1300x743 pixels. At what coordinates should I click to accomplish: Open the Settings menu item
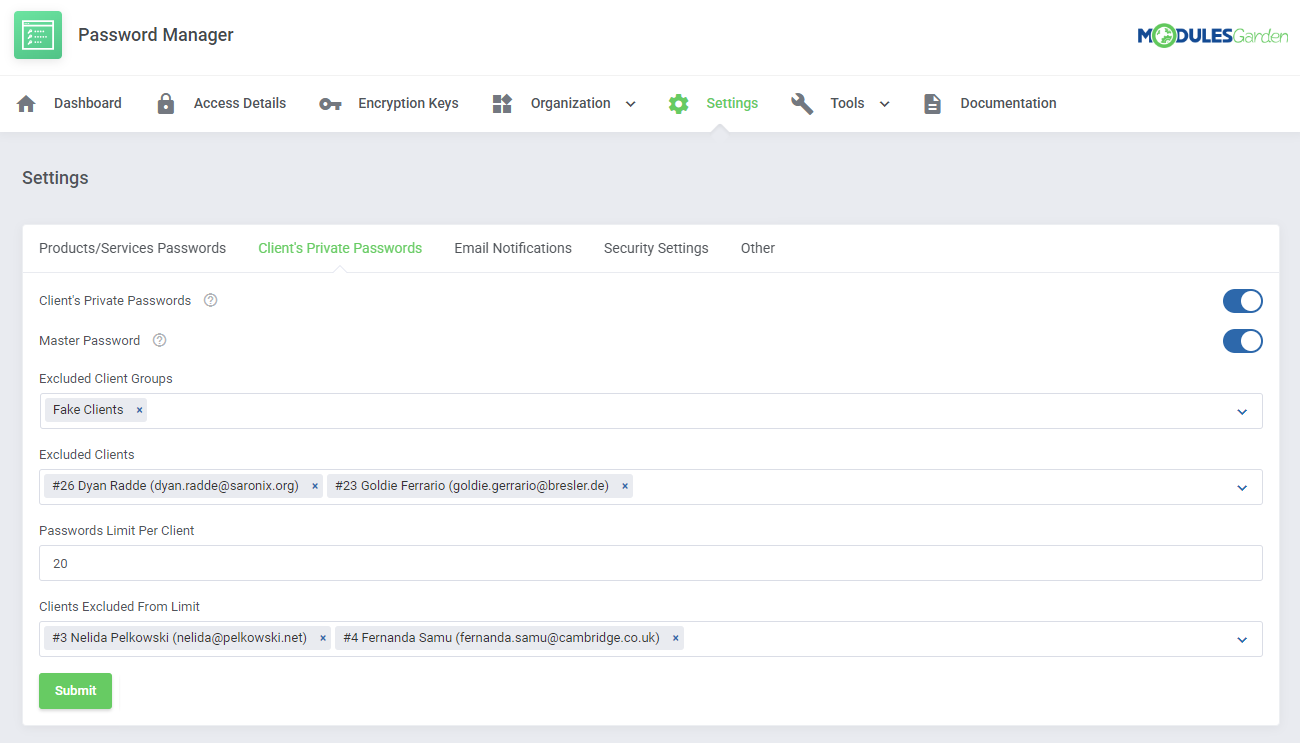point(732,104)
